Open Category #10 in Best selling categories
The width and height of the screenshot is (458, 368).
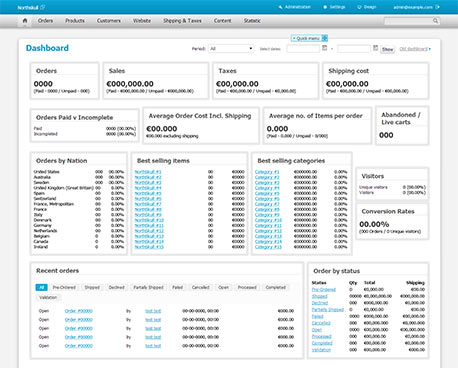[x=268, y=220]
